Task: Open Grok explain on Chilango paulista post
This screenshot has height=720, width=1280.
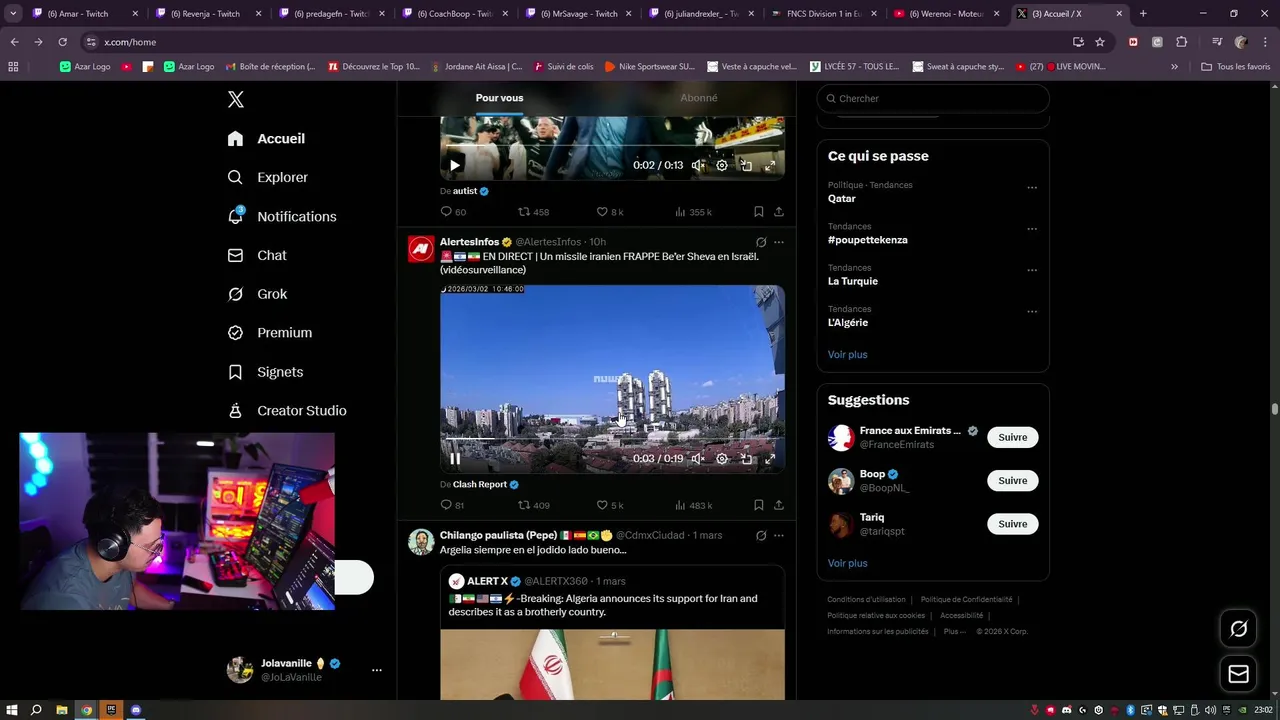Action: (761, 536)
